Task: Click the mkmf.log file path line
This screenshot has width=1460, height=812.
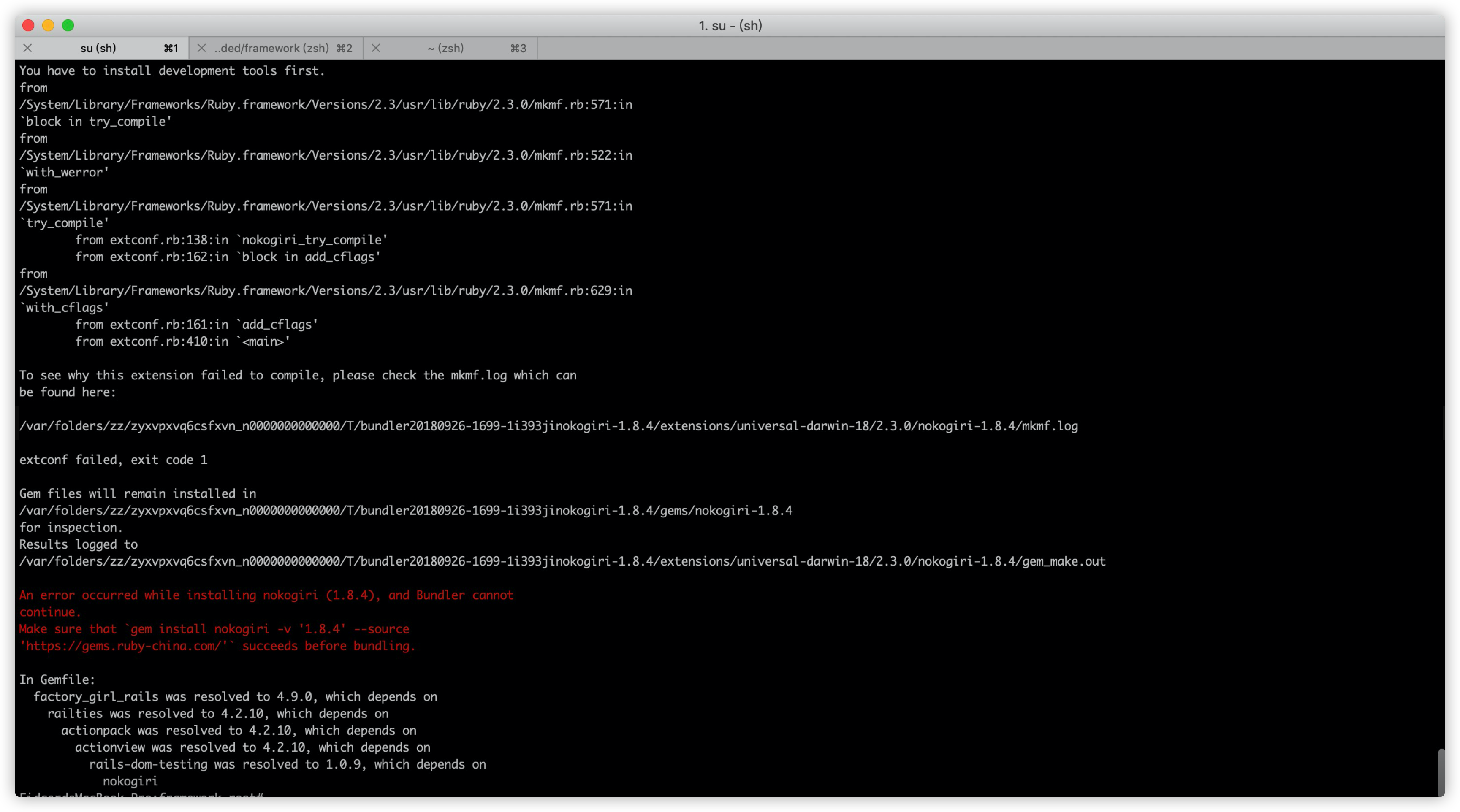Action: [x=548, y=426]
